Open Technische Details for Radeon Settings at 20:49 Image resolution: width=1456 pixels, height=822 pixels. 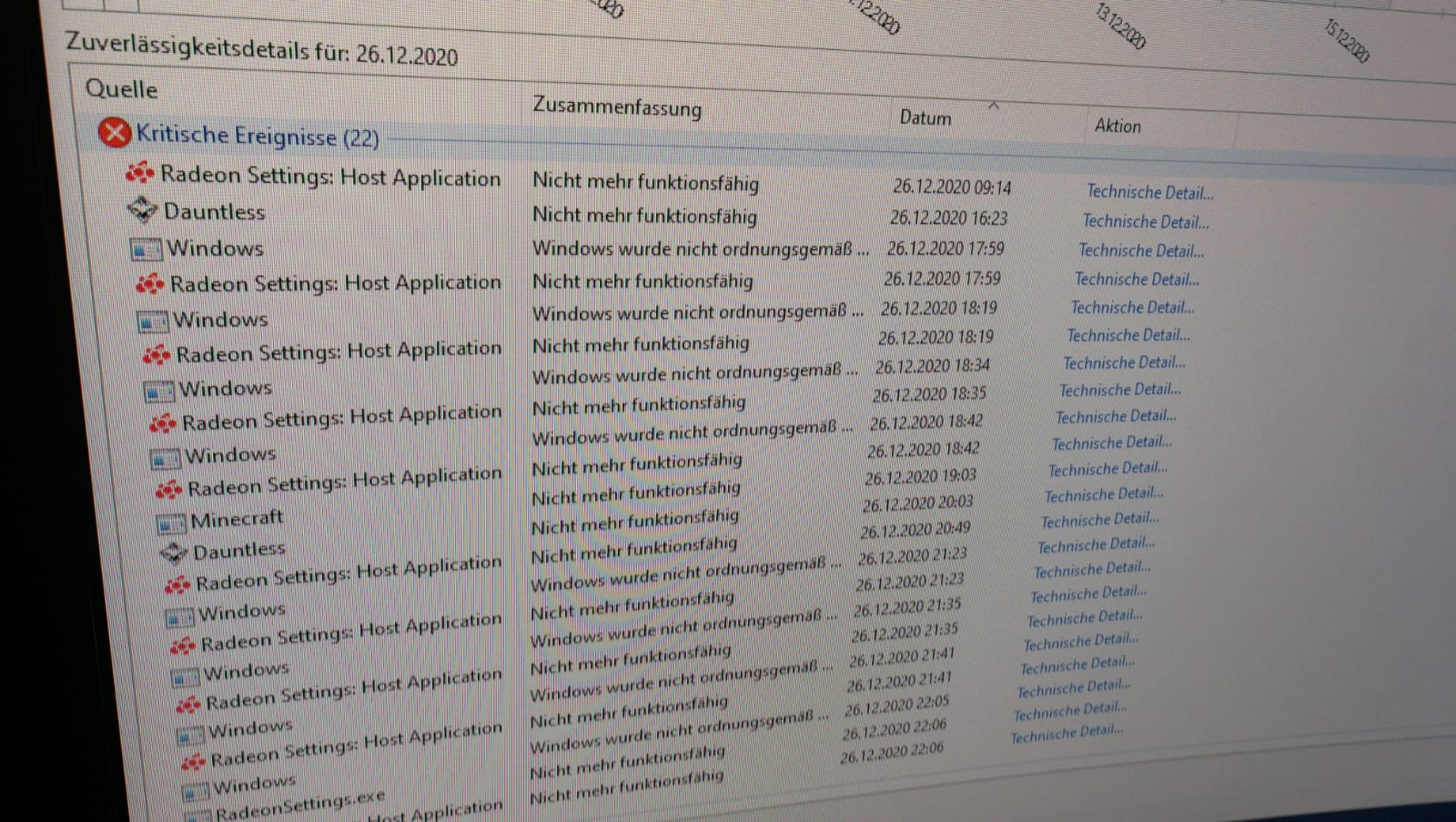(x=1100, y=520)
